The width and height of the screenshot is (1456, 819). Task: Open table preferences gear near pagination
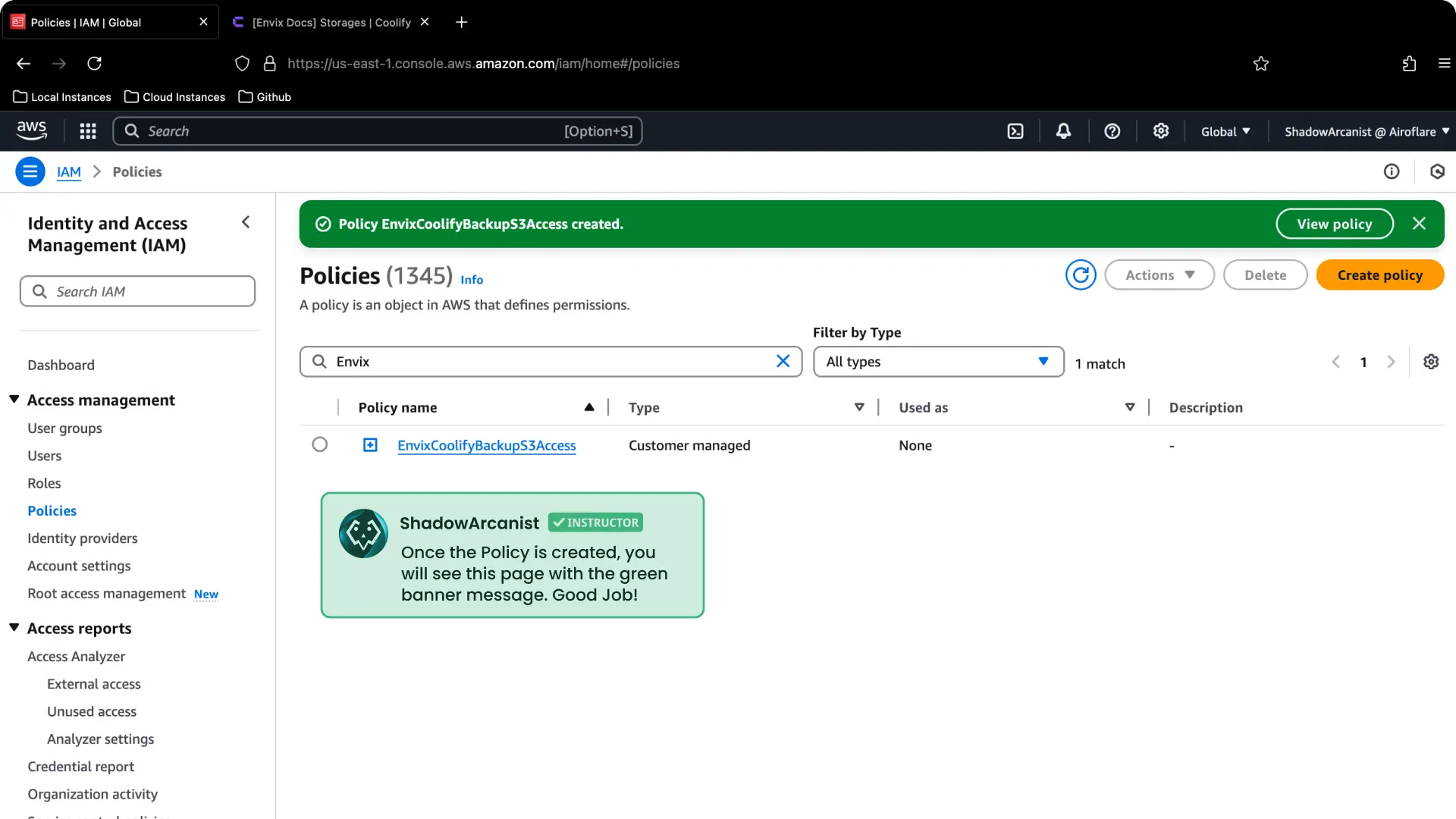pos(1432,362)
